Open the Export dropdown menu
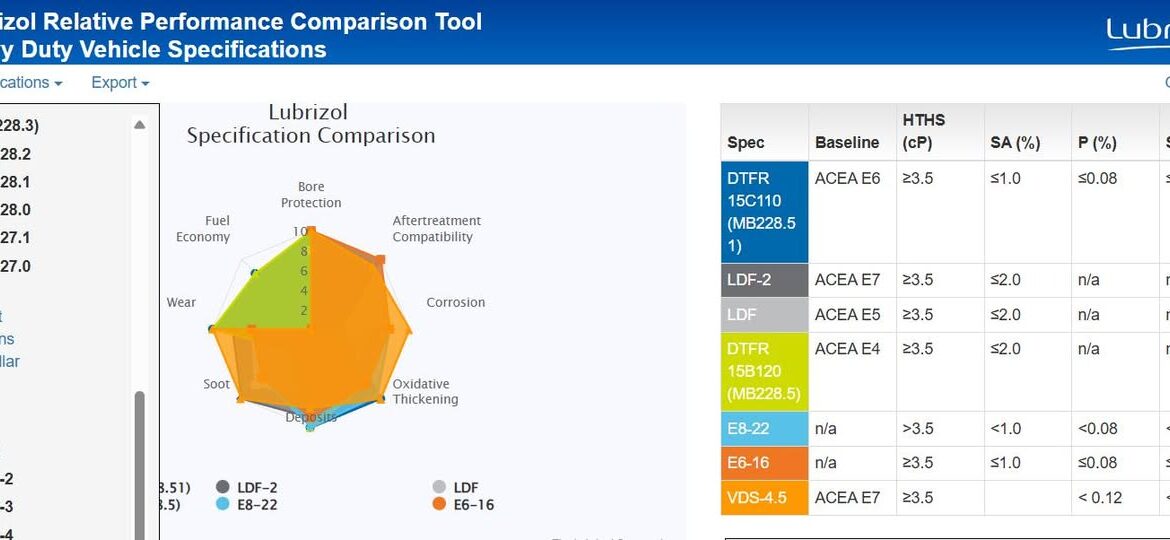1170x540 pixels. (x=120, y=83)
